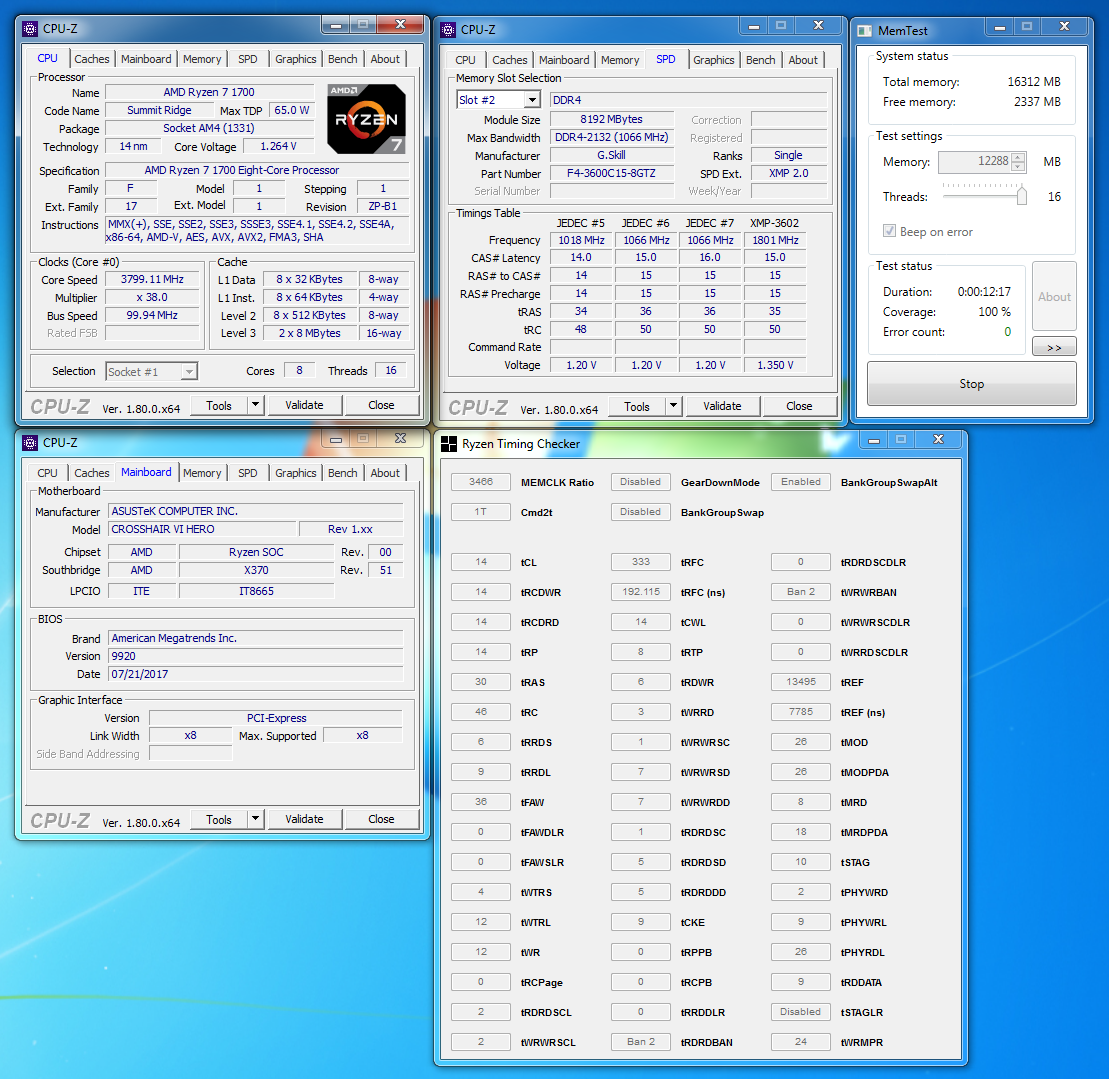Click the Cmd2t 1T field
The width and height of the screenshot is (1109, 1079).
(x=480, y=512)
